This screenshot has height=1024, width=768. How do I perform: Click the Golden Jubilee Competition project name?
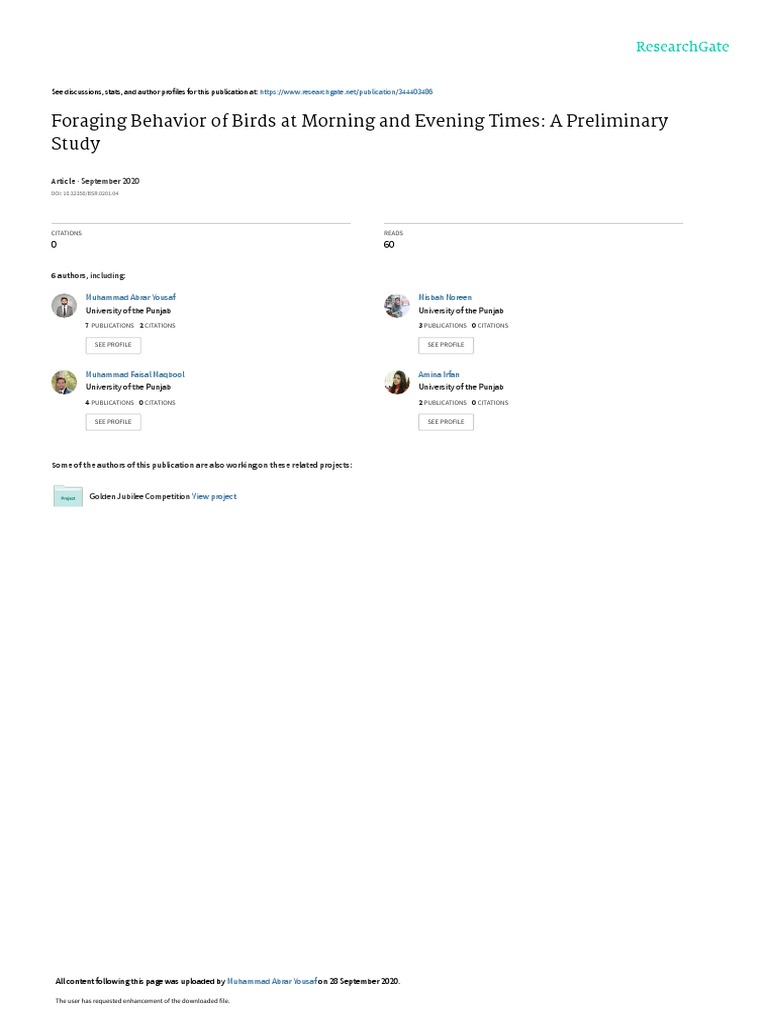click(x=139, y=496)
